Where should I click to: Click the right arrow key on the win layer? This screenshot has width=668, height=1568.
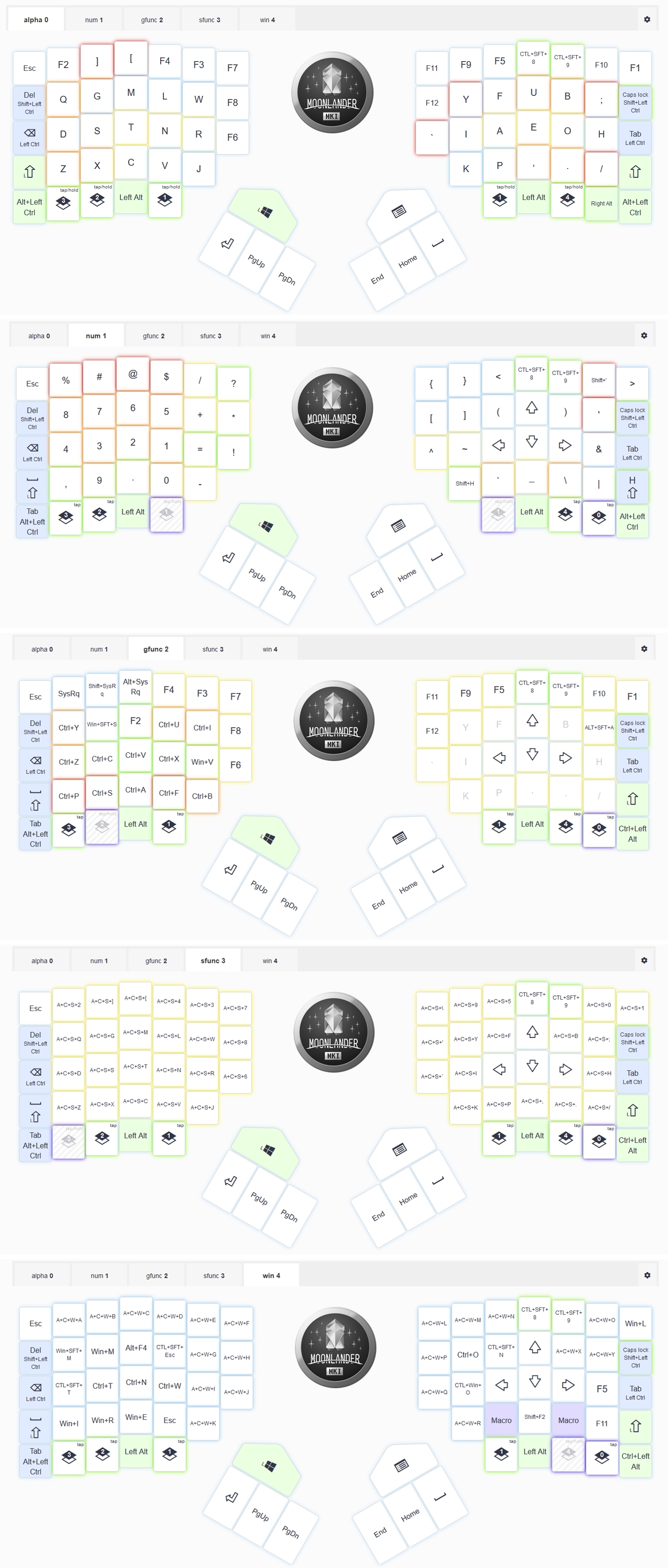[568, 1386]
